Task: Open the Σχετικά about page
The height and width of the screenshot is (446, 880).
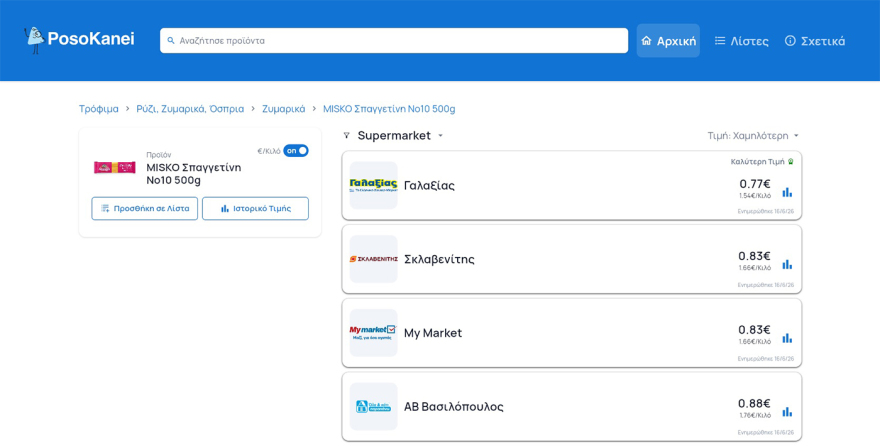Action: click(x=815, y=41)
